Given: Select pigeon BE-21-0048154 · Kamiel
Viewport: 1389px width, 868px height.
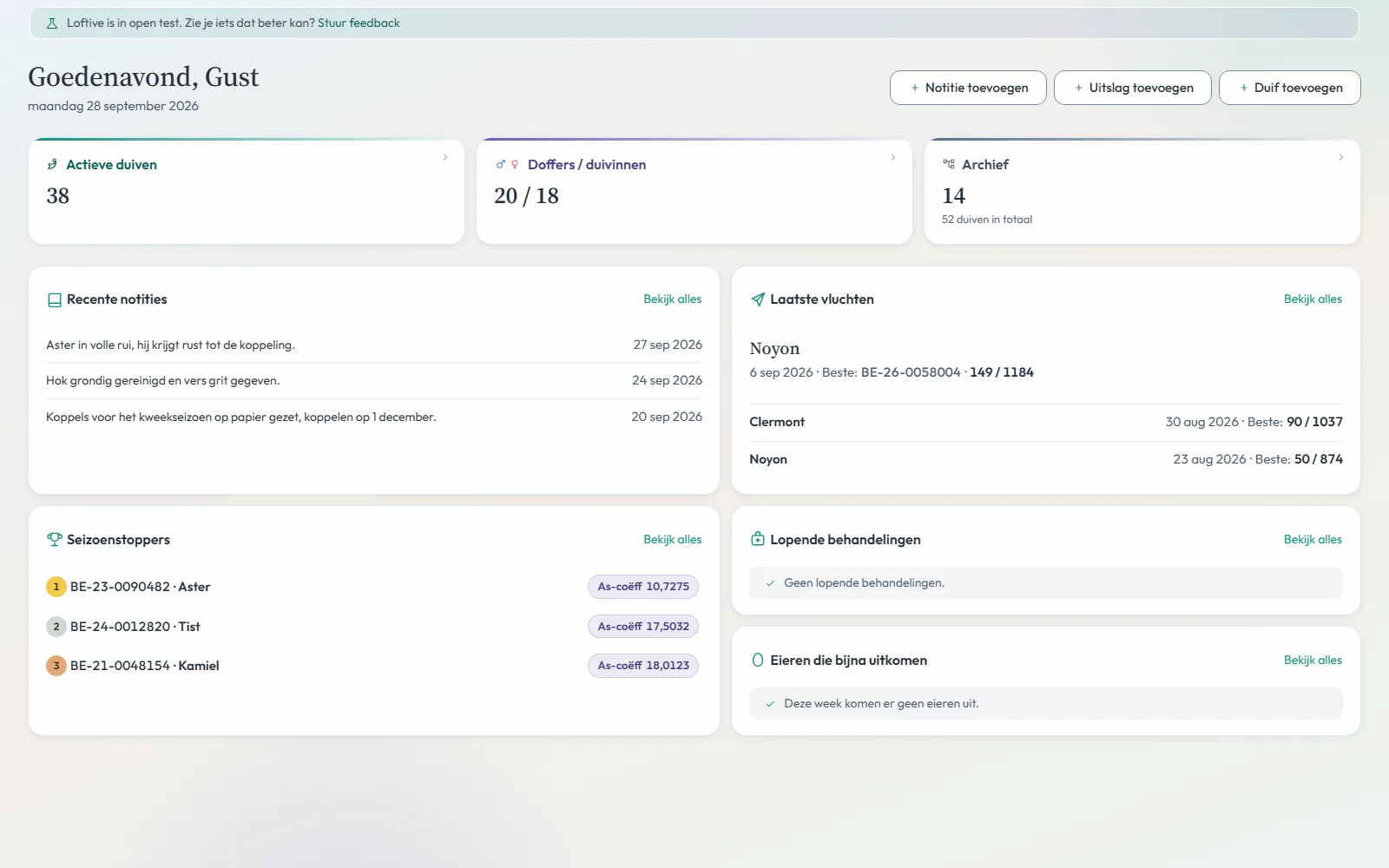Looking at the screenshot, I should click(145, 666).
